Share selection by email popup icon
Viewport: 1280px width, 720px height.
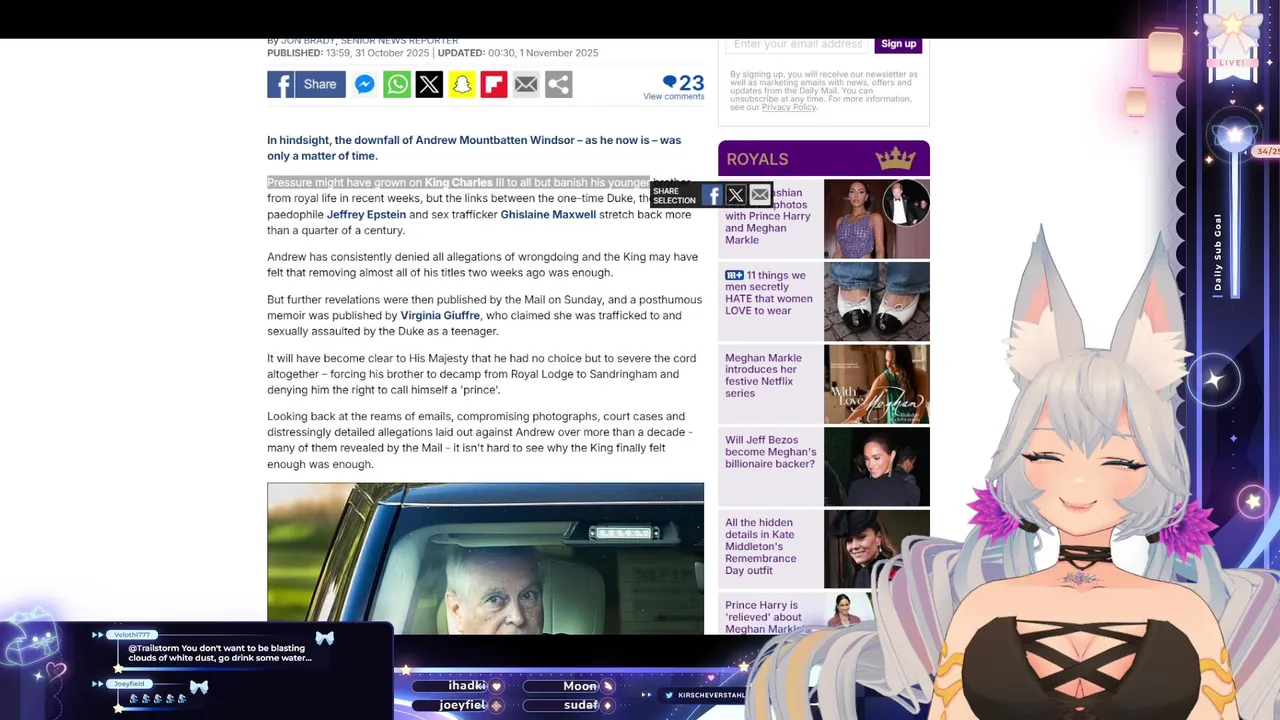pyautogui.click(x=760, y=195)
